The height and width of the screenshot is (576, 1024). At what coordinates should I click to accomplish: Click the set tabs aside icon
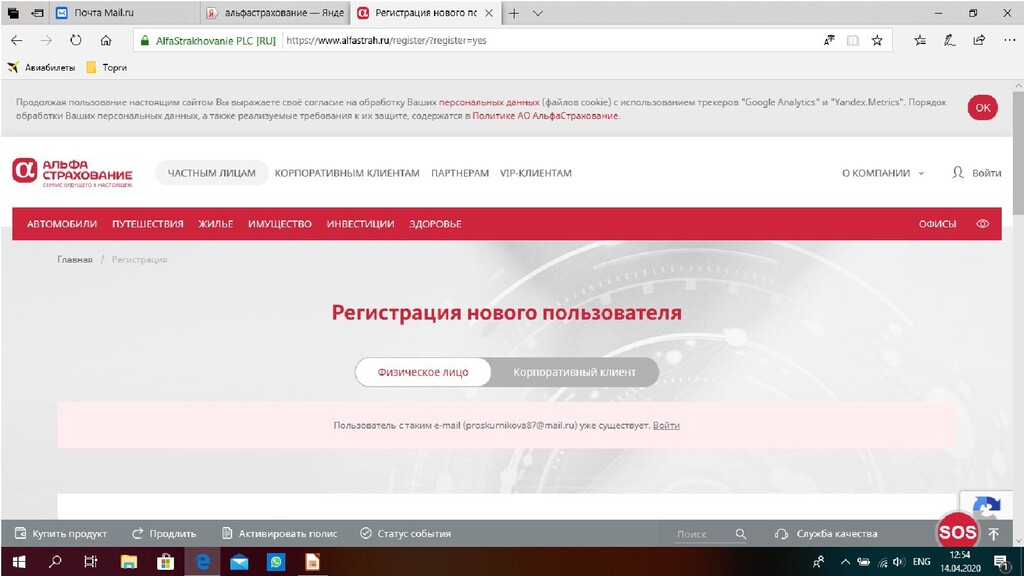click(38, 13)
